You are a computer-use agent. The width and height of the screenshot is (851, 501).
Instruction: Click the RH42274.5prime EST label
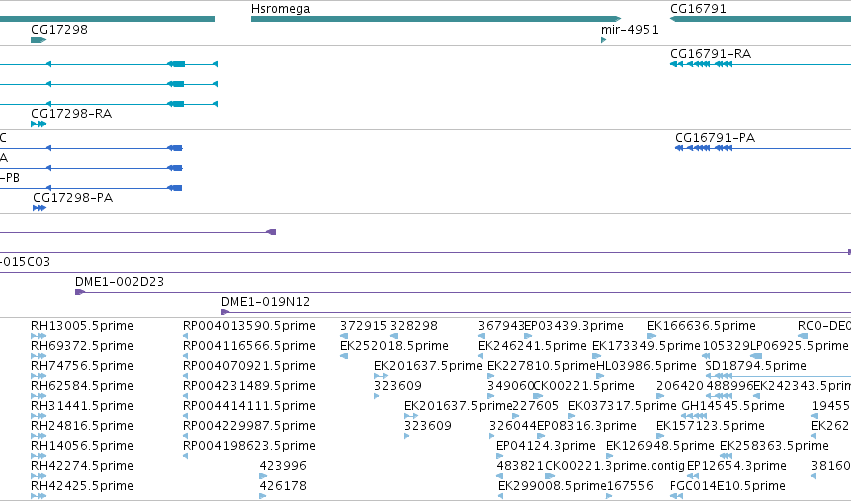point(82,466)
